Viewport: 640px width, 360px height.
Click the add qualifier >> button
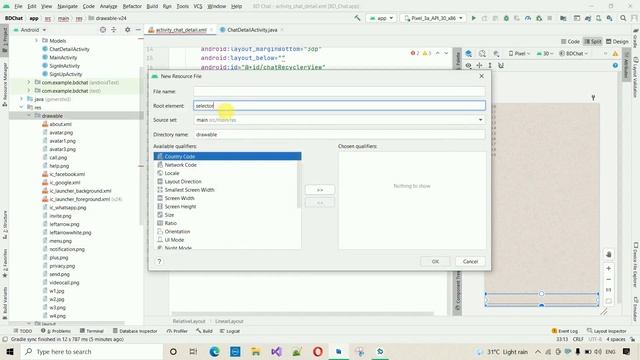[320, 190]
